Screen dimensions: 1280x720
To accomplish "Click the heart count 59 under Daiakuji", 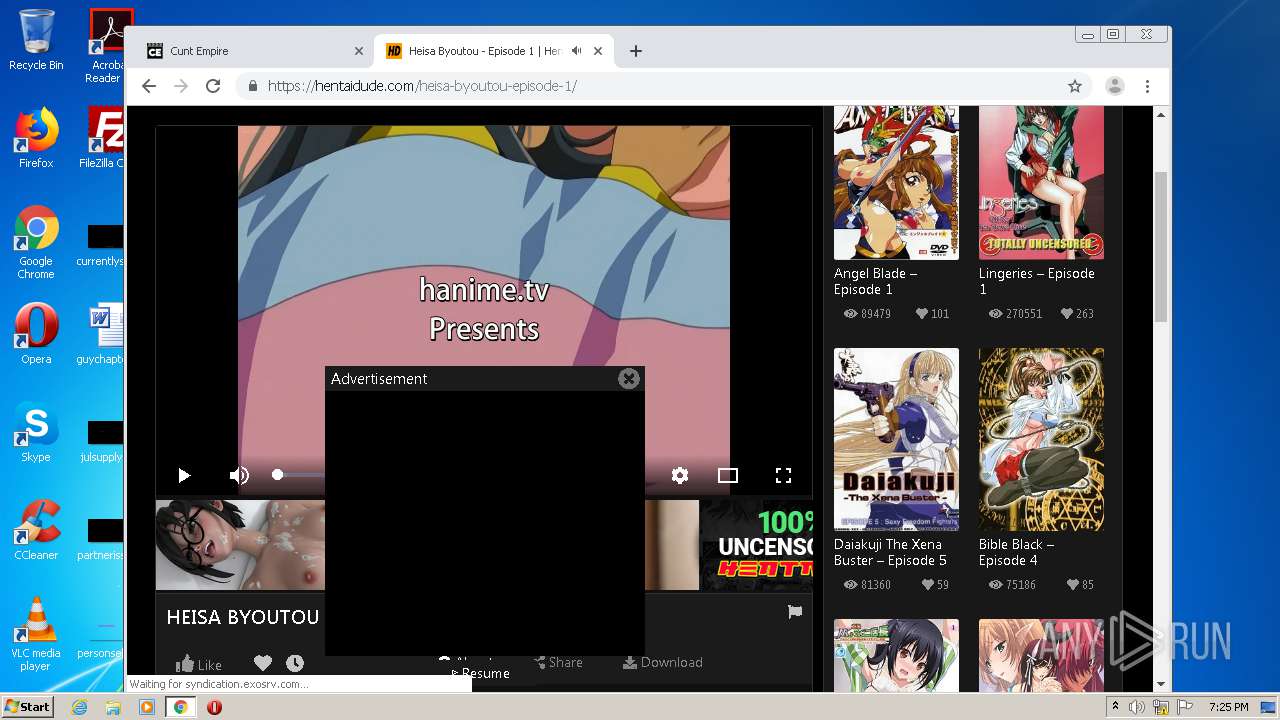I will coord(935,585).
